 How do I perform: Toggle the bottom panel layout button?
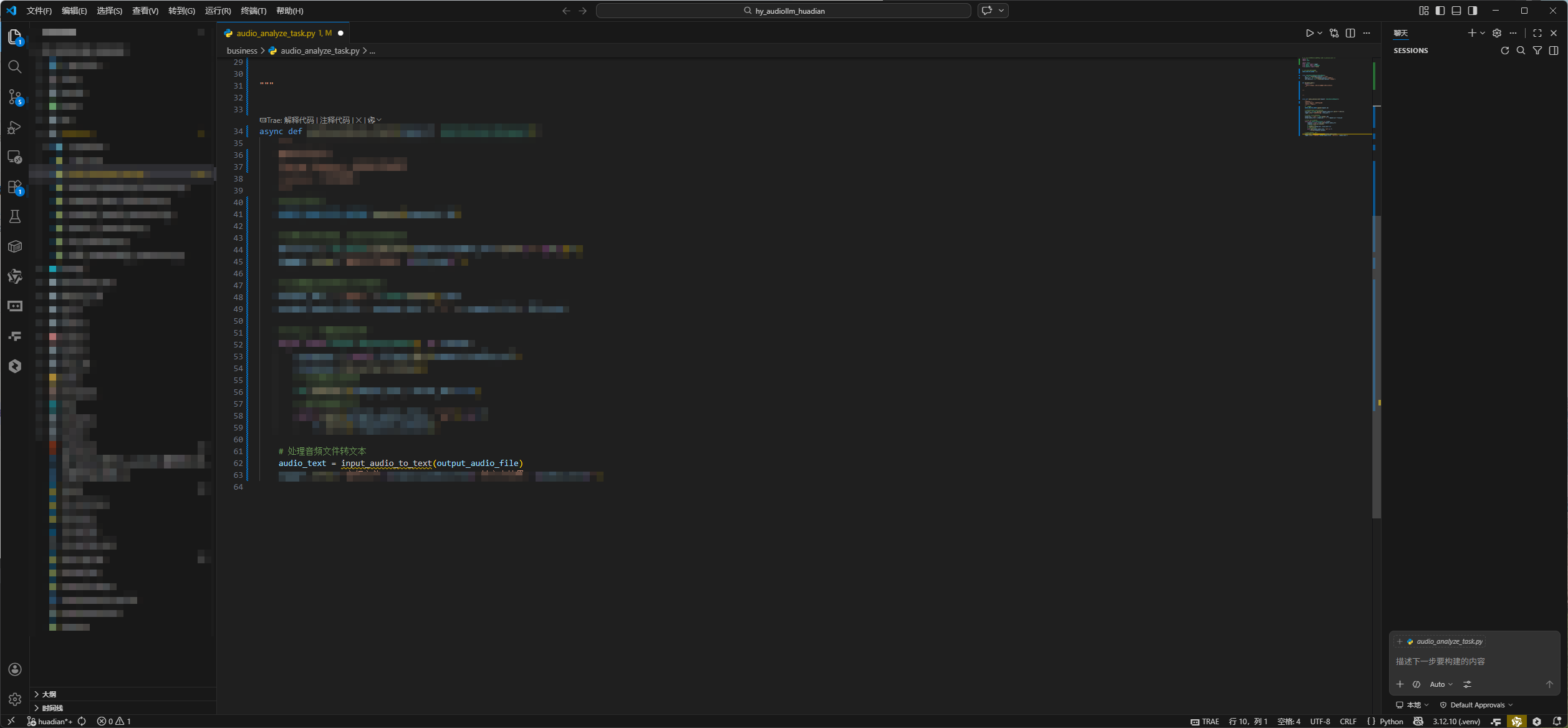click(1456, 11)
